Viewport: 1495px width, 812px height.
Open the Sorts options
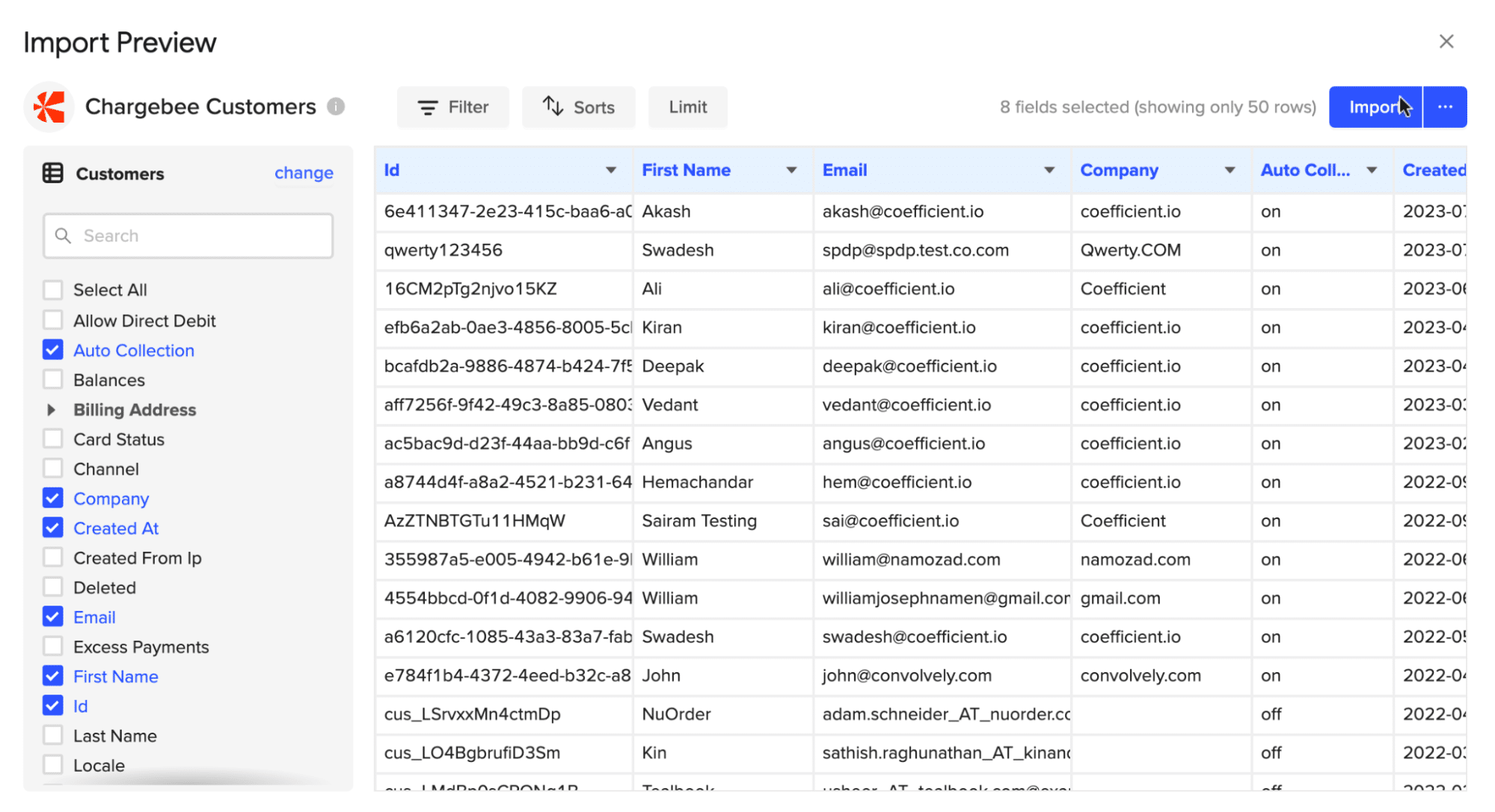click(x=579, y=107)
